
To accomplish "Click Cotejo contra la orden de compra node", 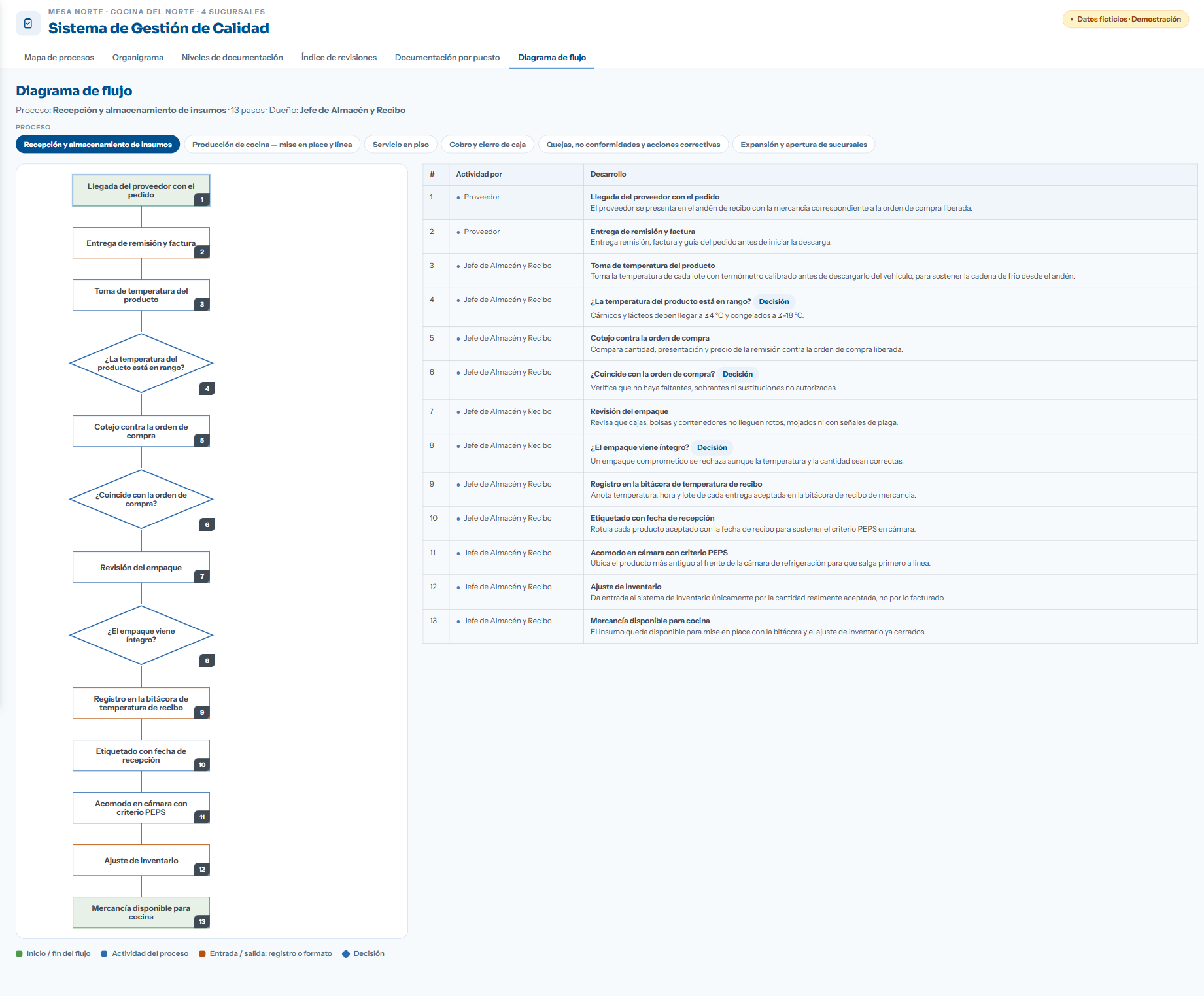I will [x=141, y=431].
